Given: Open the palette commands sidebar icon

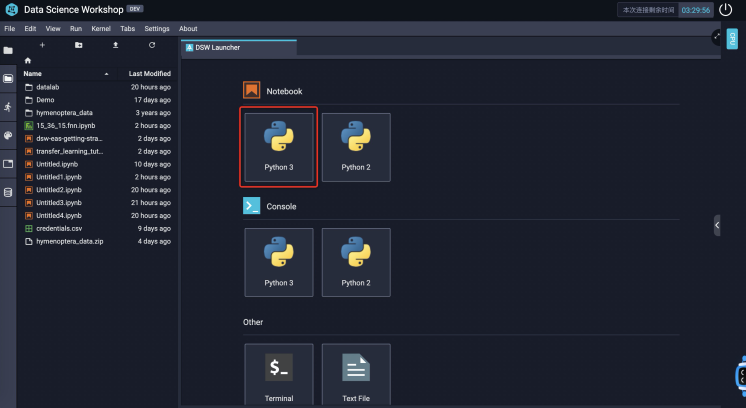Looking at the screenshot, I should [x=8, y=136].
